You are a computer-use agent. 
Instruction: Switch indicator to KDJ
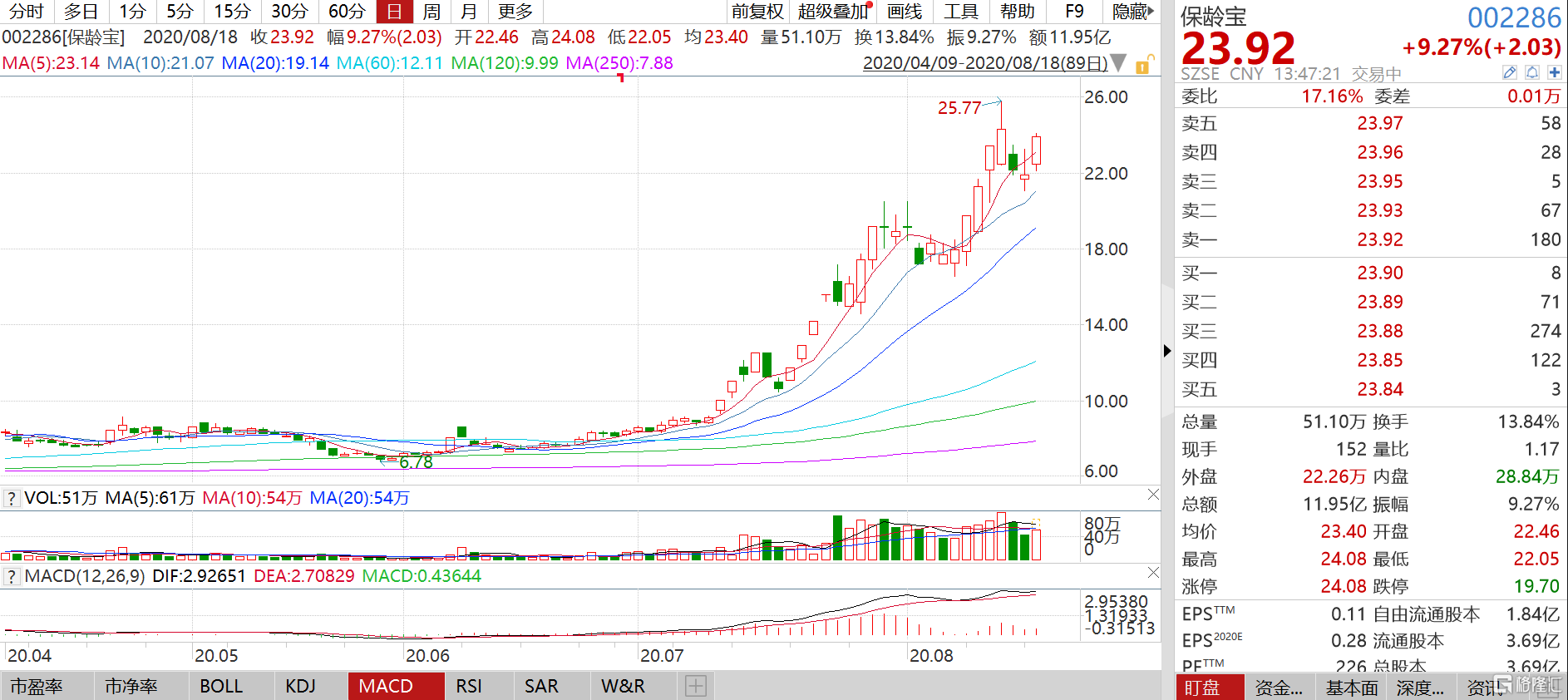pos(300,686)
